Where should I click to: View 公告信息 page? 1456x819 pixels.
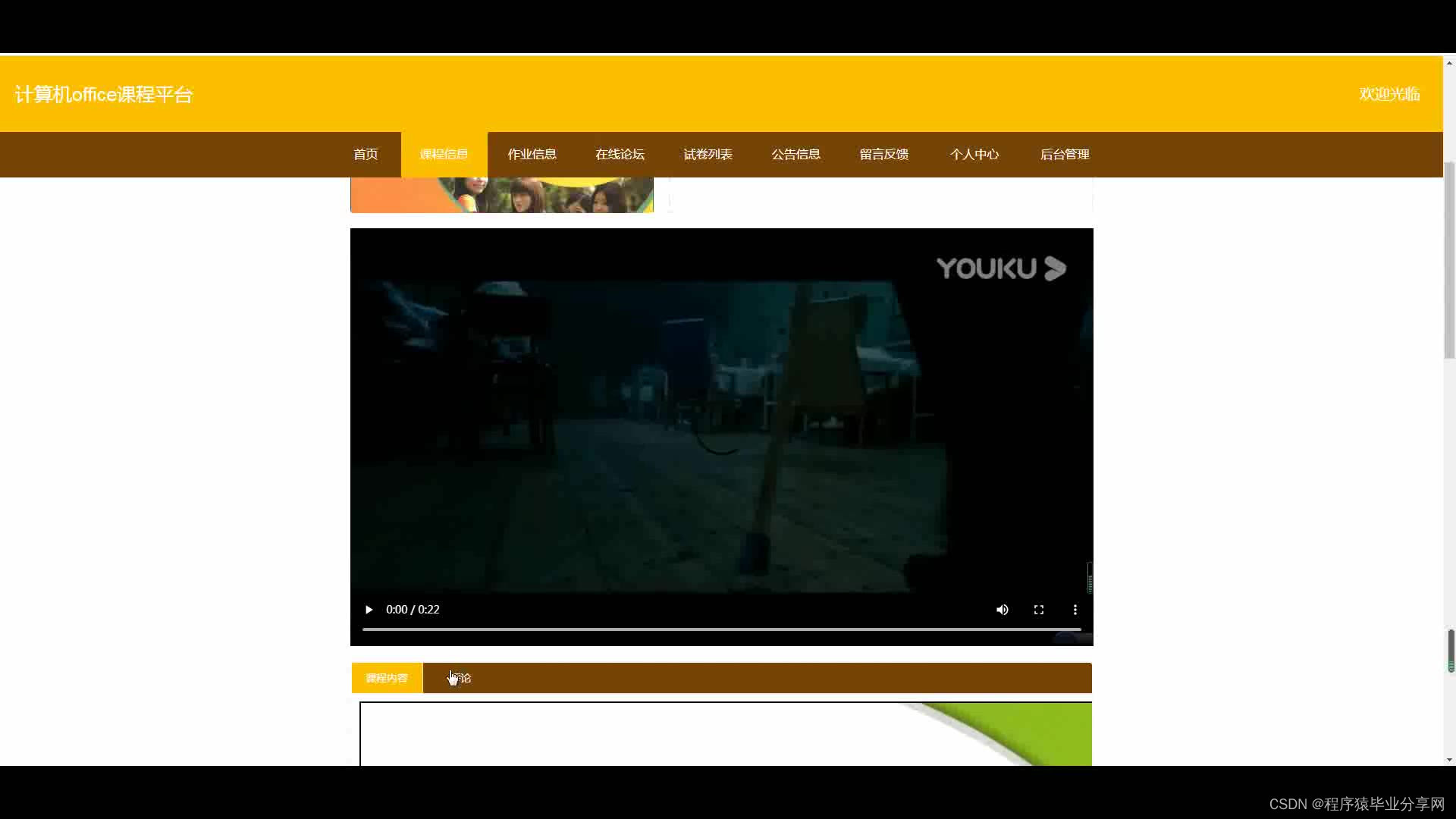[795, 155]
